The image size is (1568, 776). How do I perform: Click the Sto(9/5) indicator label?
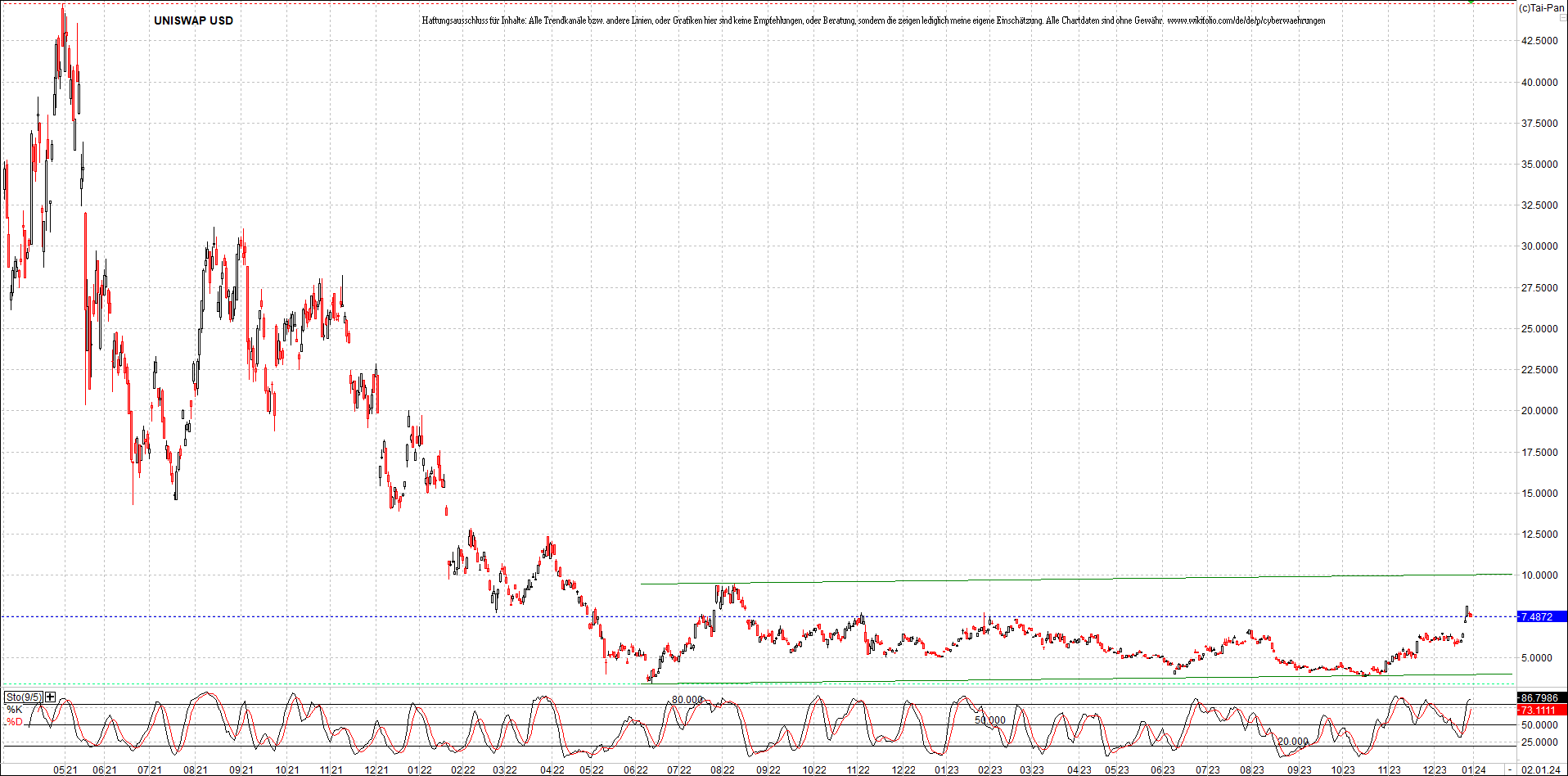24,697
